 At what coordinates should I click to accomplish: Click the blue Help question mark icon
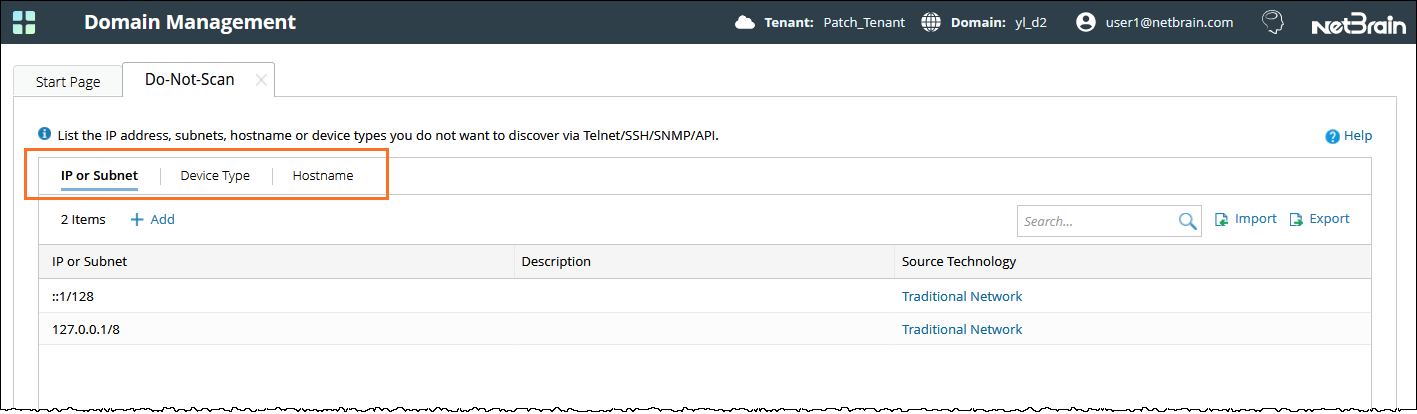[x=1332, y=137]
